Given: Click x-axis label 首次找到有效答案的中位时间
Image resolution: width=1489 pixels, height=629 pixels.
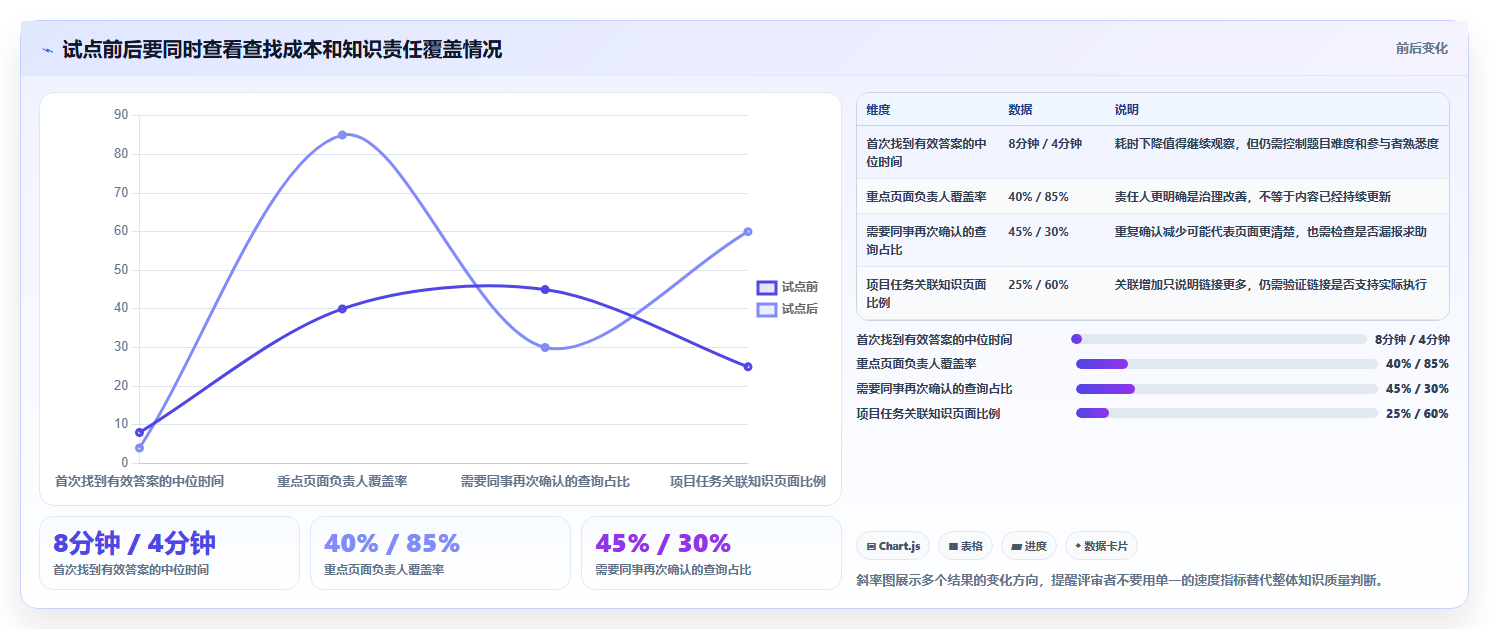Looking at the screenshot, I should (139, 482).
